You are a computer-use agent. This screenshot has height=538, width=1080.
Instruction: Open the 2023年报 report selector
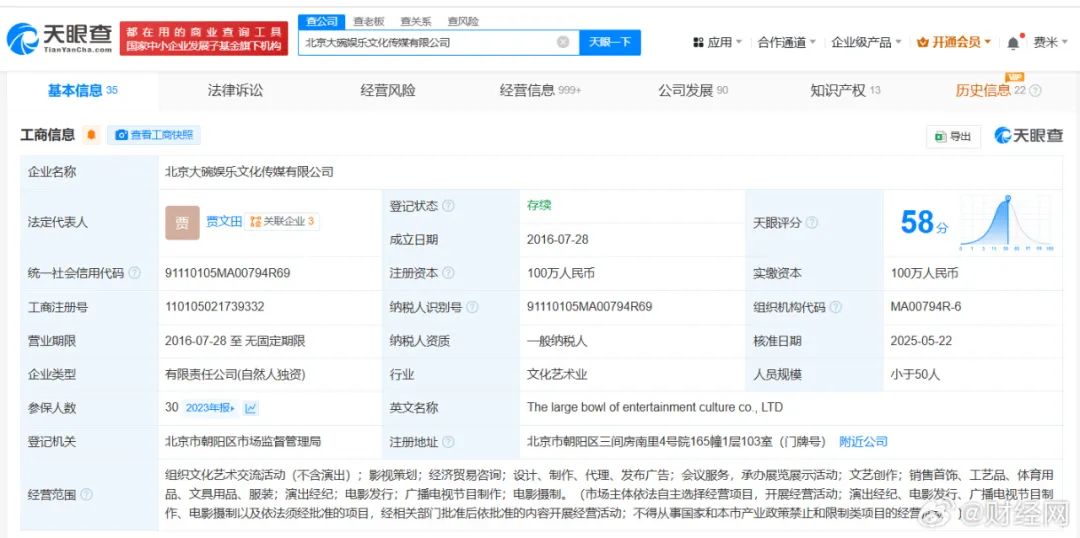212,408
